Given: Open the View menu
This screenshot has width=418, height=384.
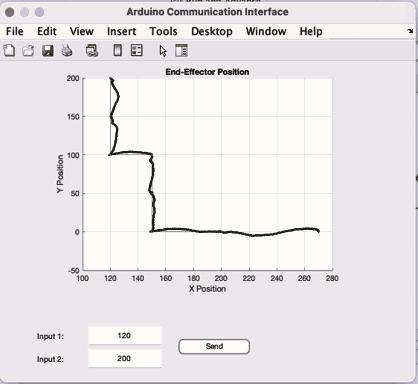Looking at the screenshot, I should (82, 31).
